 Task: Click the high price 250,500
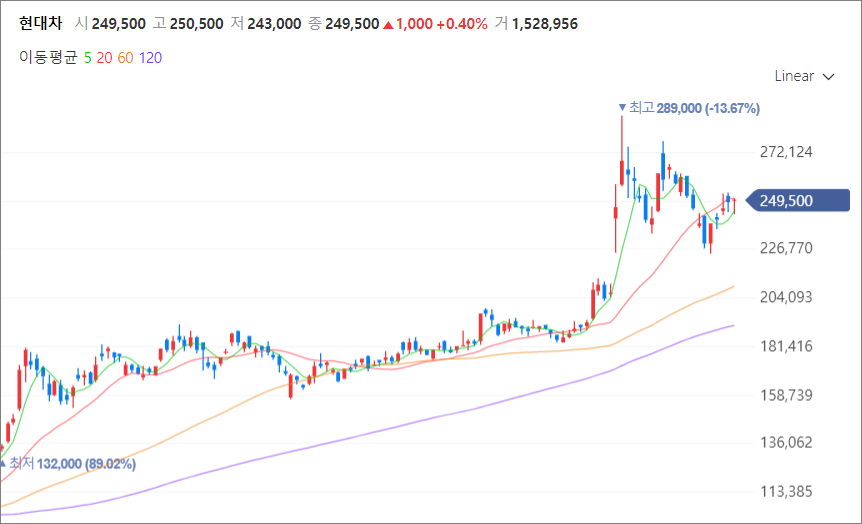click(x=197, y=24)
